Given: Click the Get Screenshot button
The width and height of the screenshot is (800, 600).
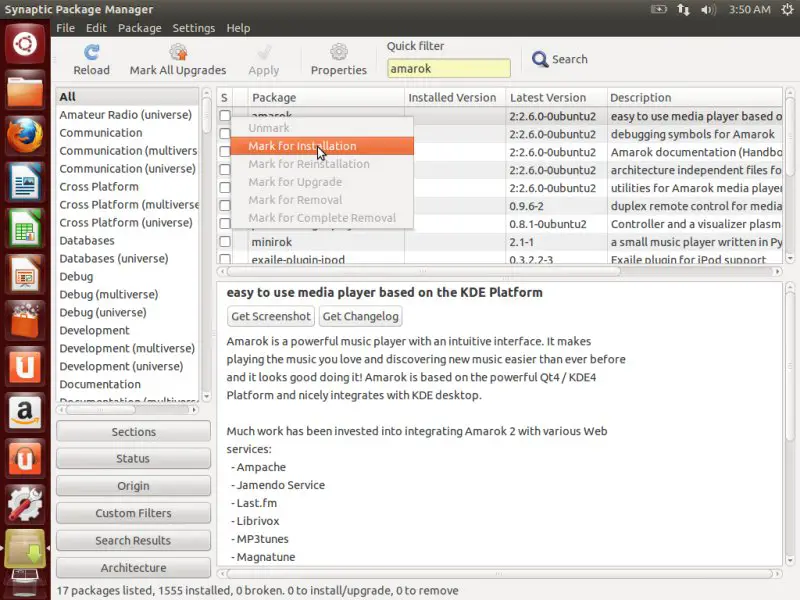Looking at the screenshot, I should pos(271,316).
